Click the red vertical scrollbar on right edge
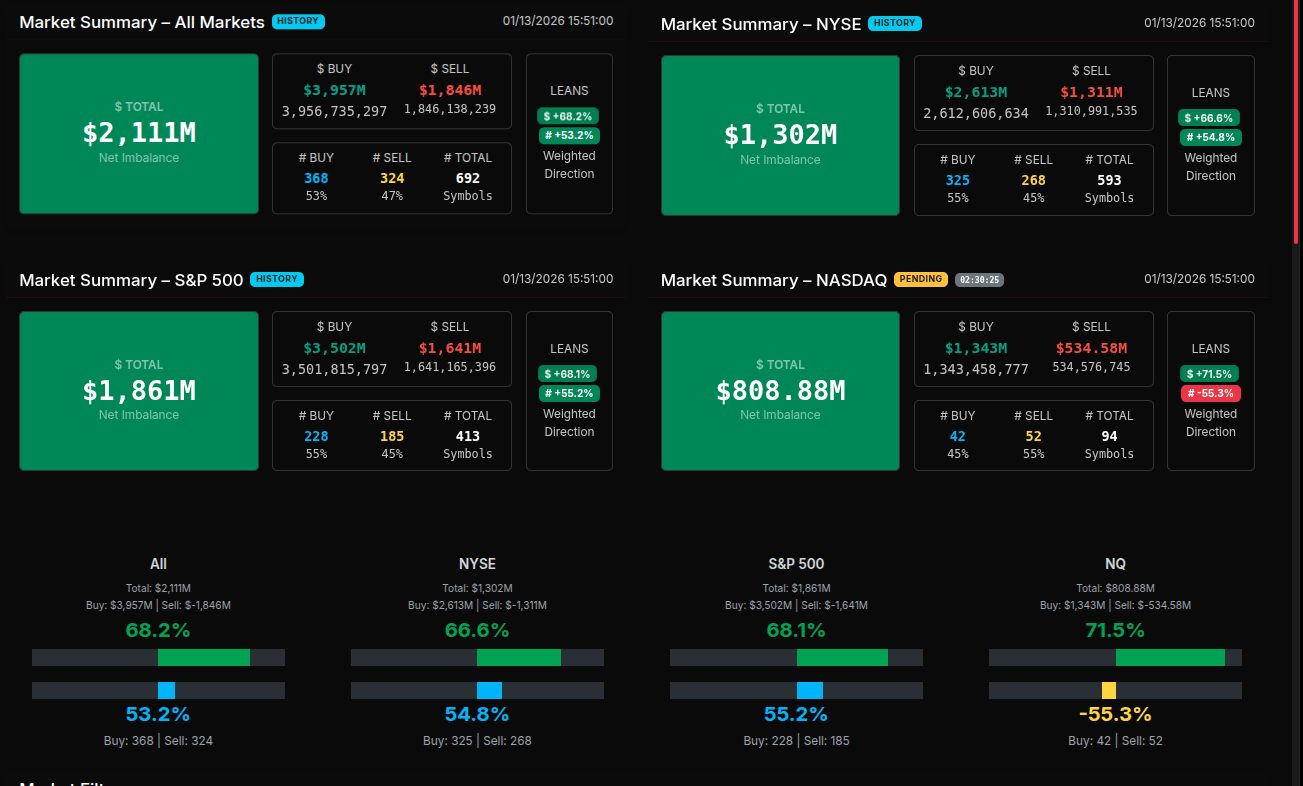 coord(1297,120)
